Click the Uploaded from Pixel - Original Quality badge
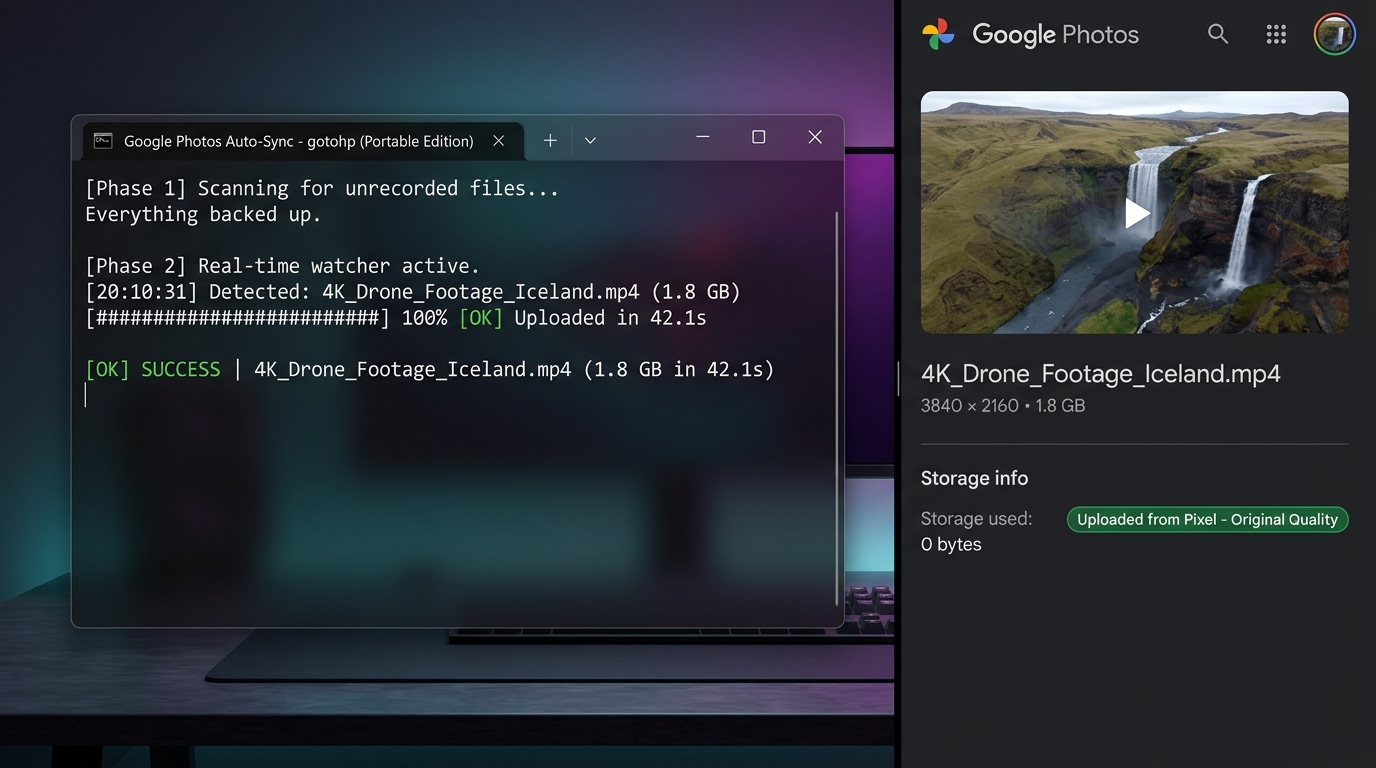 1208,519
